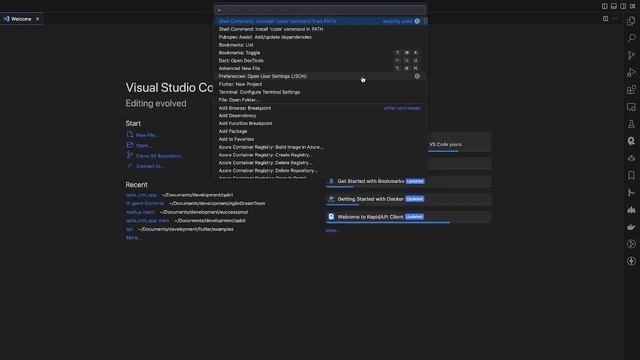
Task: Click the Bookmarks walkthrough icon
Action: click(x=331, y=181)
